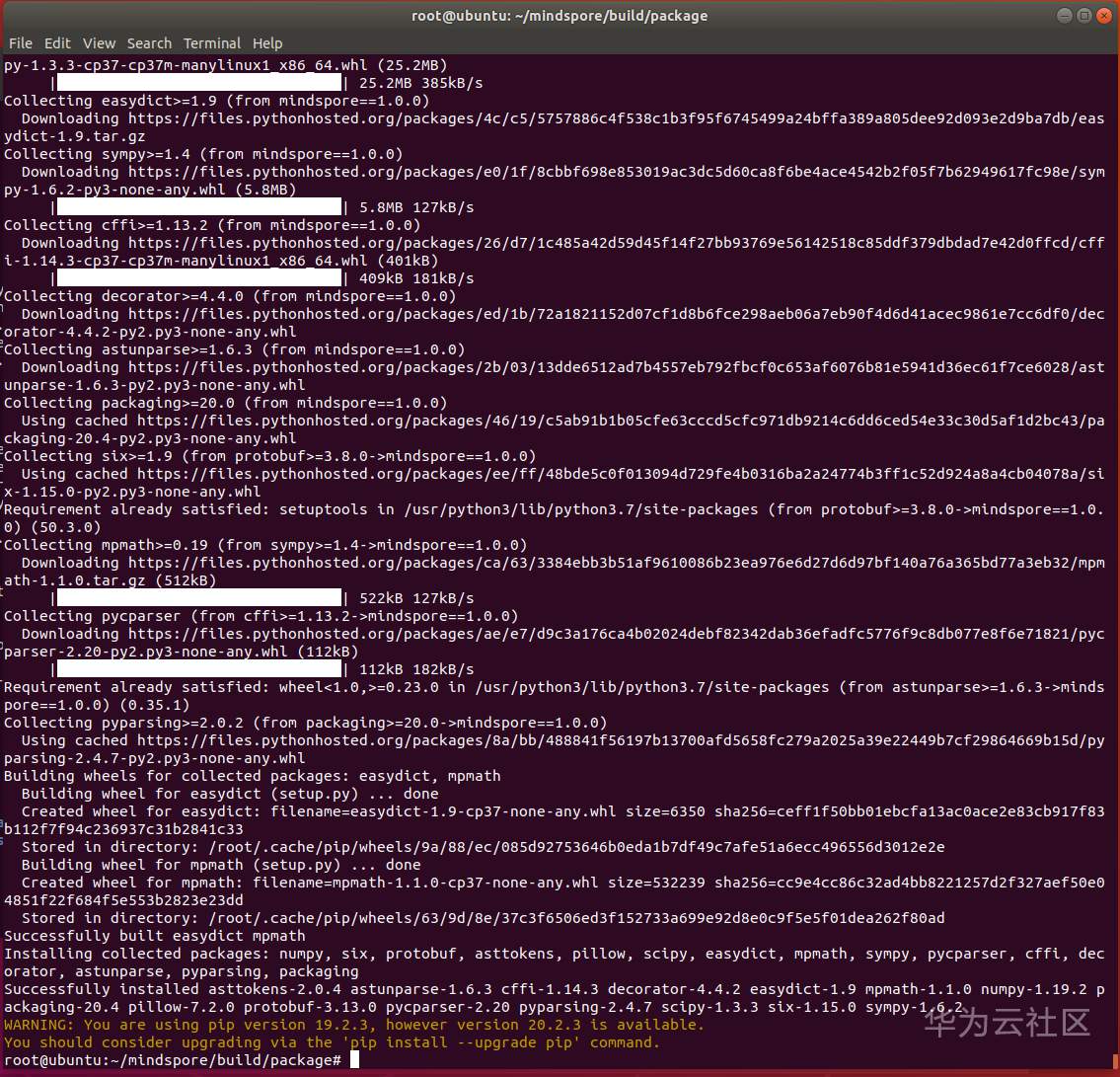1120x1077 pixels.
Task: Open the Search menu
Action: pyautogui.click(x=149, y=43)
